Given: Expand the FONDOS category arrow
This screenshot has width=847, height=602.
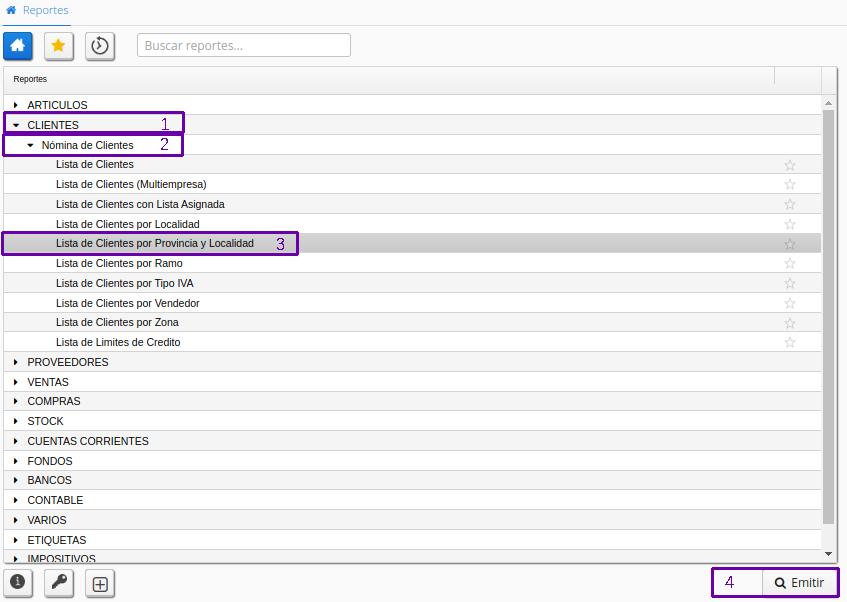Looking at the screenshot, I should [16, 461].
